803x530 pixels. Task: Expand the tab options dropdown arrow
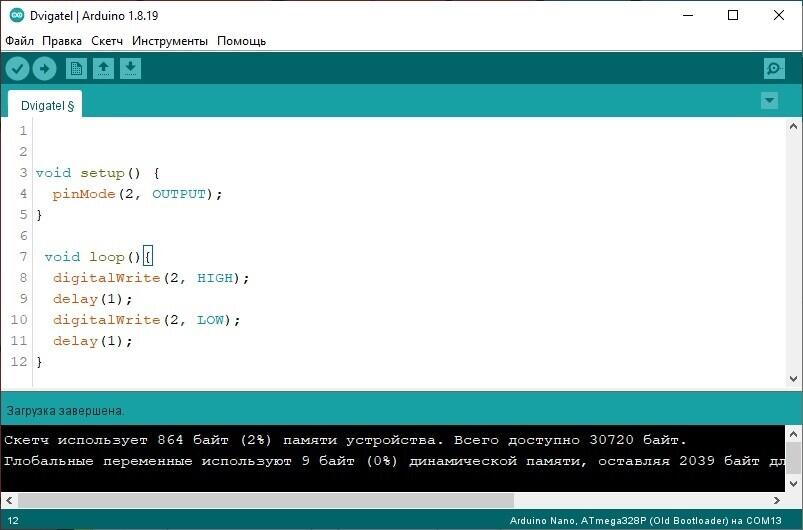point(769,100)
